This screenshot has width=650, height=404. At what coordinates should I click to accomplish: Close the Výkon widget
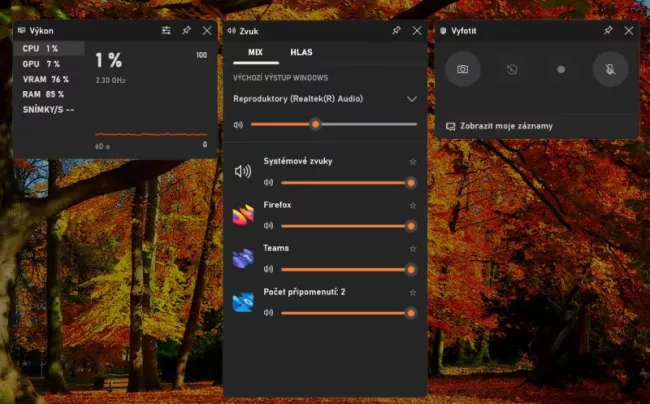click(x=207, y=31)
